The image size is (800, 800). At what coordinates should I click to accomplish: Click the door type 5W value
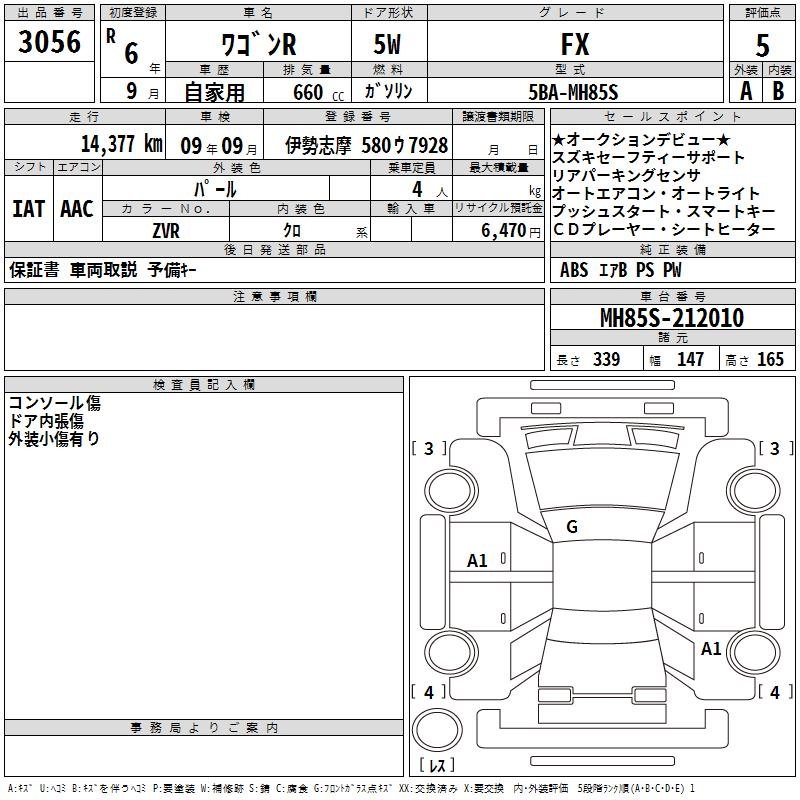tap(387, 44)
